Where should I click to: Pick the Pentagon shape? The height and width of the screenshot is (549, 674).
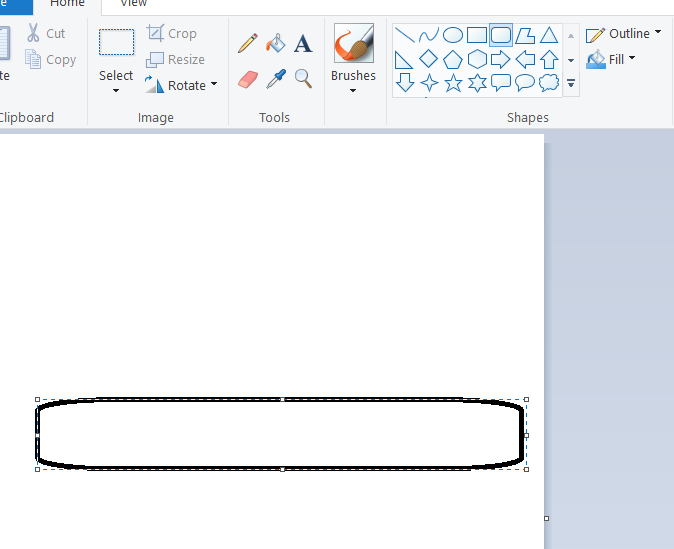coord(453,59)
